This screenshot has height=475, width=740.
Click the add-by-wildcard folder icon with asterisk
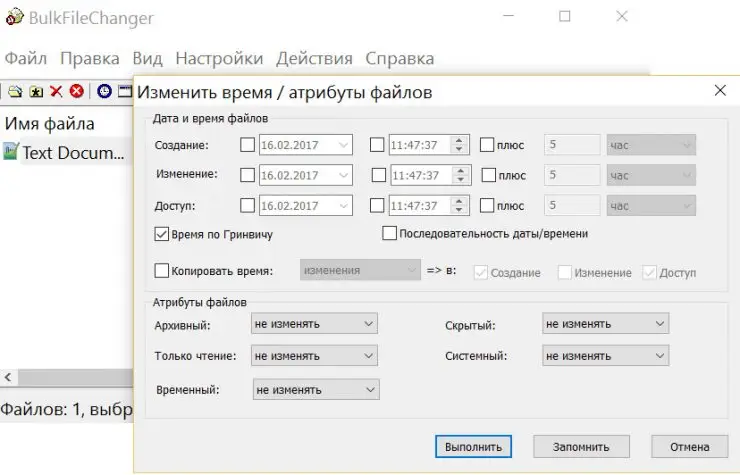(36, 91)
